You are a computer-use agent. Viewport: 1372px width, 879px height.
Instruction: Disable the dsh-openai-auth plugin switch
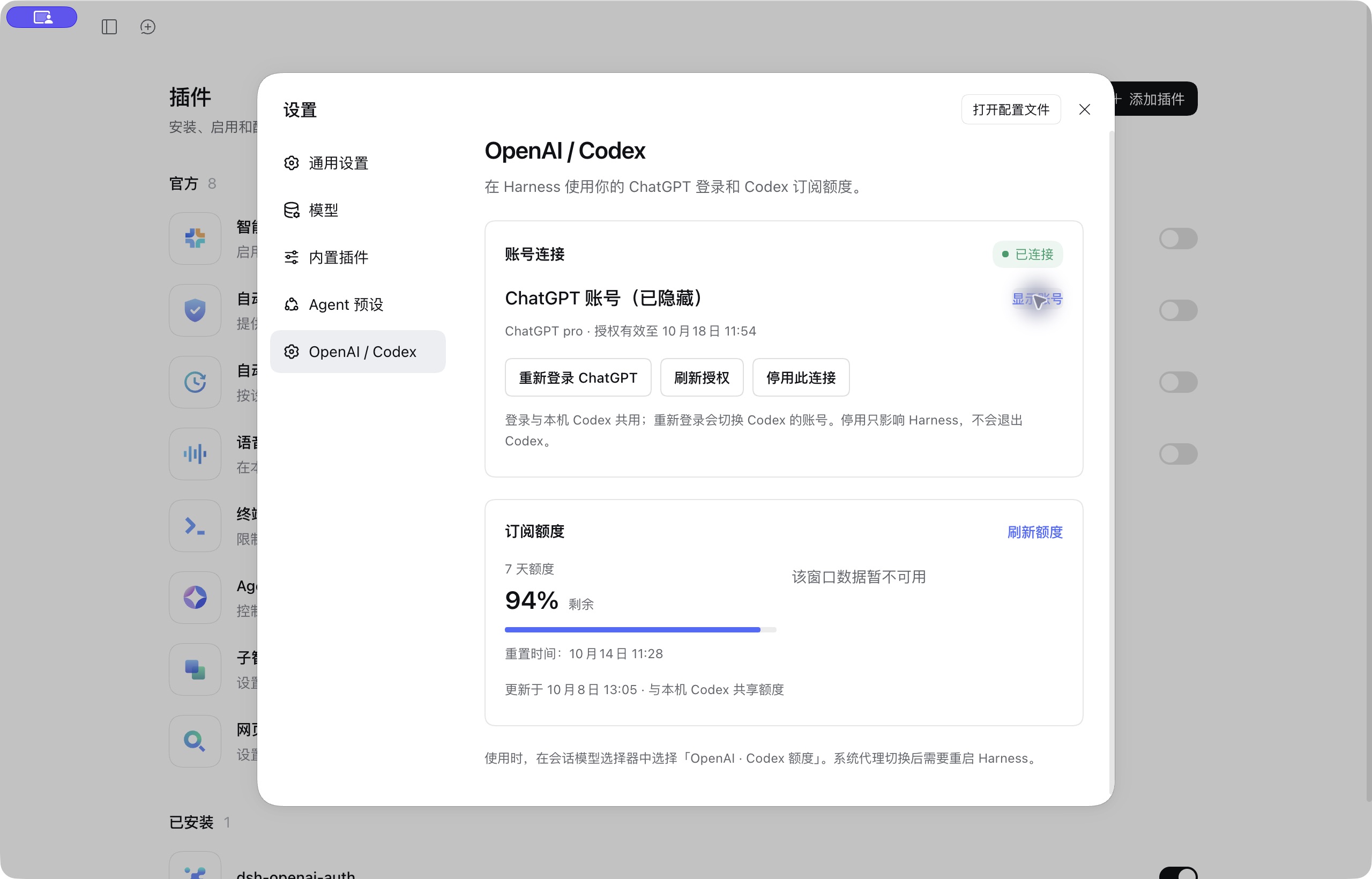[1178, 873]
